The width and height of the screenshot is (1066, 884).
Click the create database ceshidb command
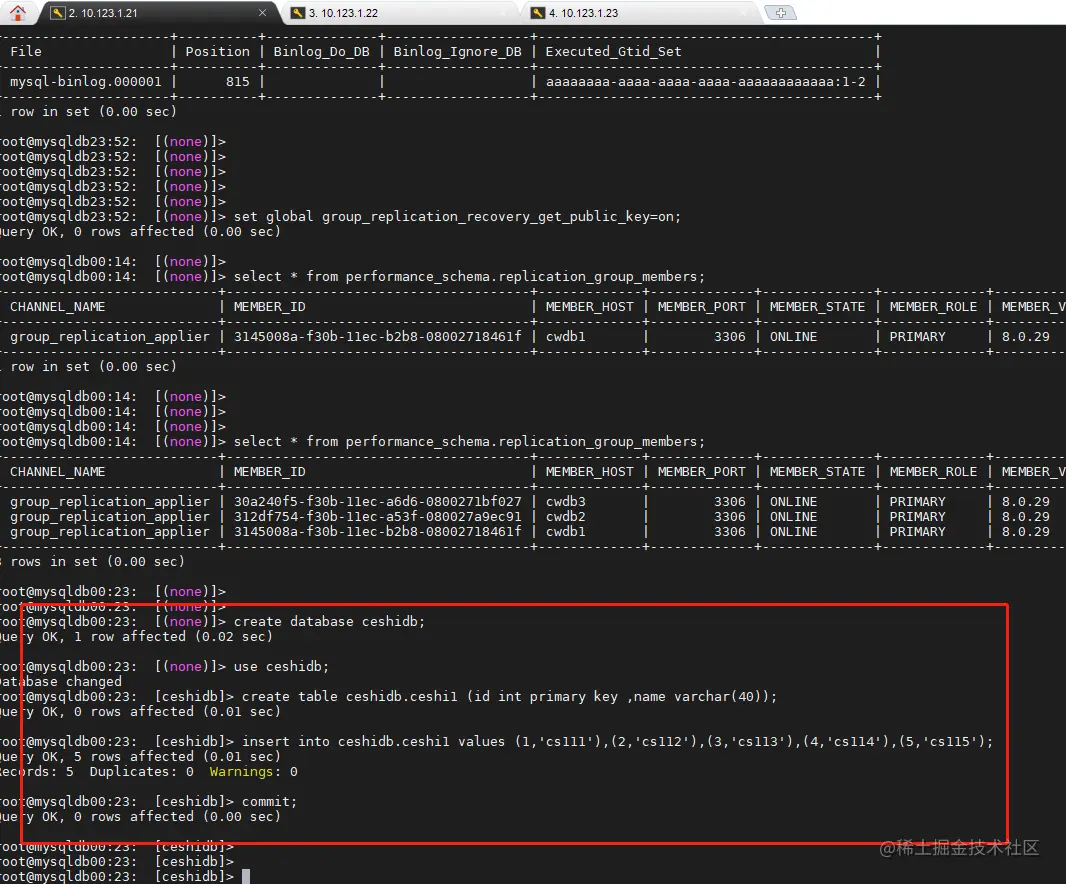click(329, 622)
